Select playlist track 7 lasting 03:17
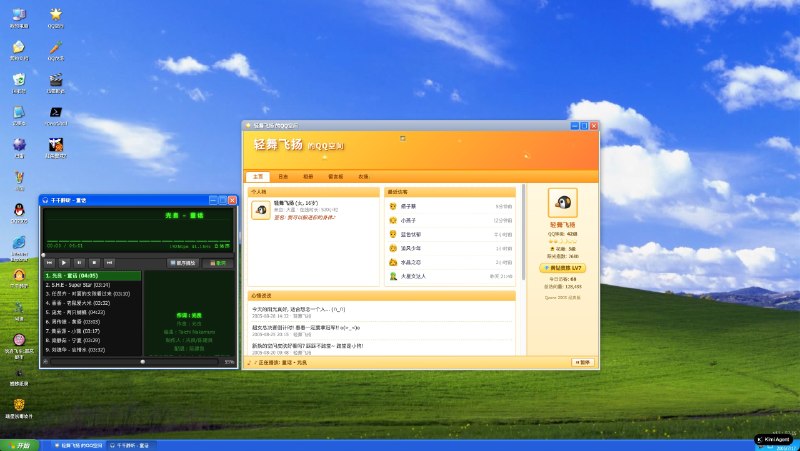 pyautogui.click(x=92, y=331)
